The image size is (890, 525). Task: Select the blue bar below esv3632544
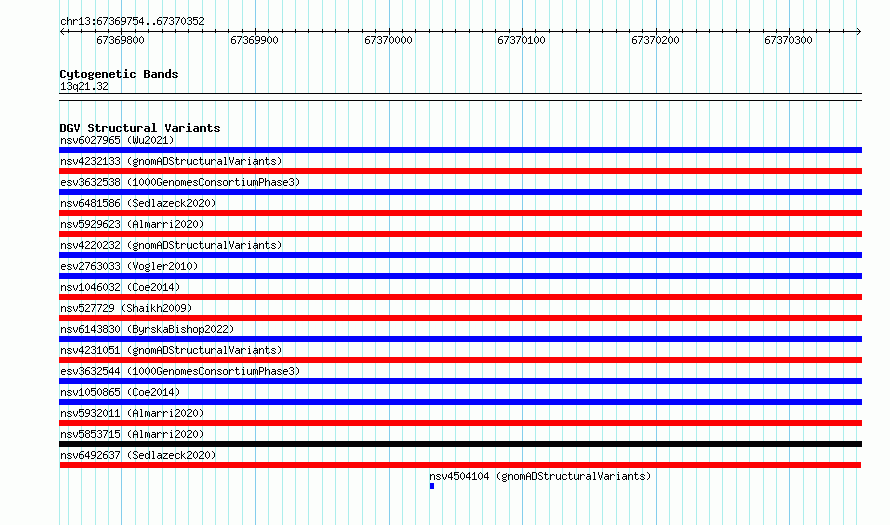coord(460,381)
